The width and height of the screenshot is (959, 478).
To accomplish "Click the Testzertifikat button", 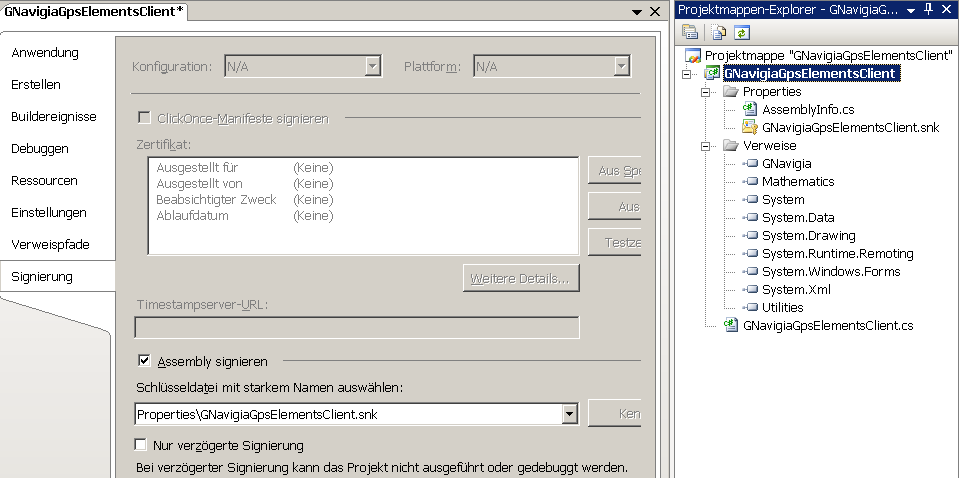I will (614, 242).
